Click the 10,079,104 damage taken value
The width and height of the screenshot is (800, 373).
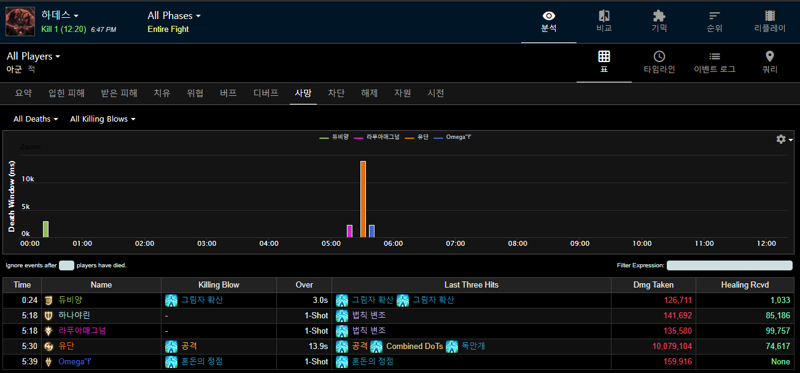(x=671, y=346)
